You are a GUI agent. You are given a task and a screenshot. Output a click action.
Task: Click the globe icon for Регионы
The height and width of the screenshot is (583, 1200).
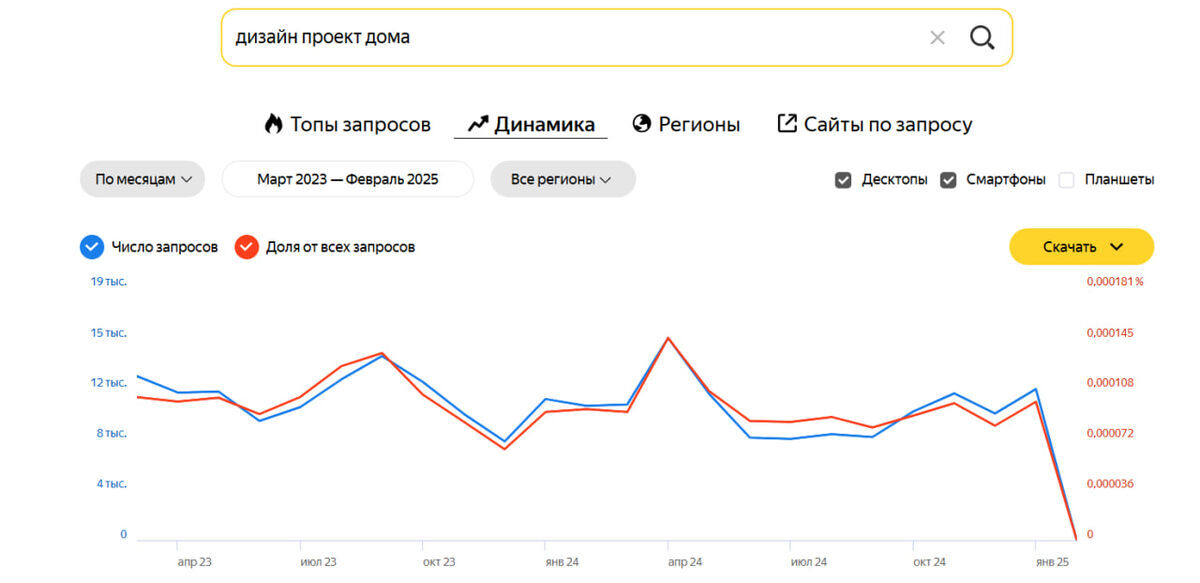click(x=642, y=124)
